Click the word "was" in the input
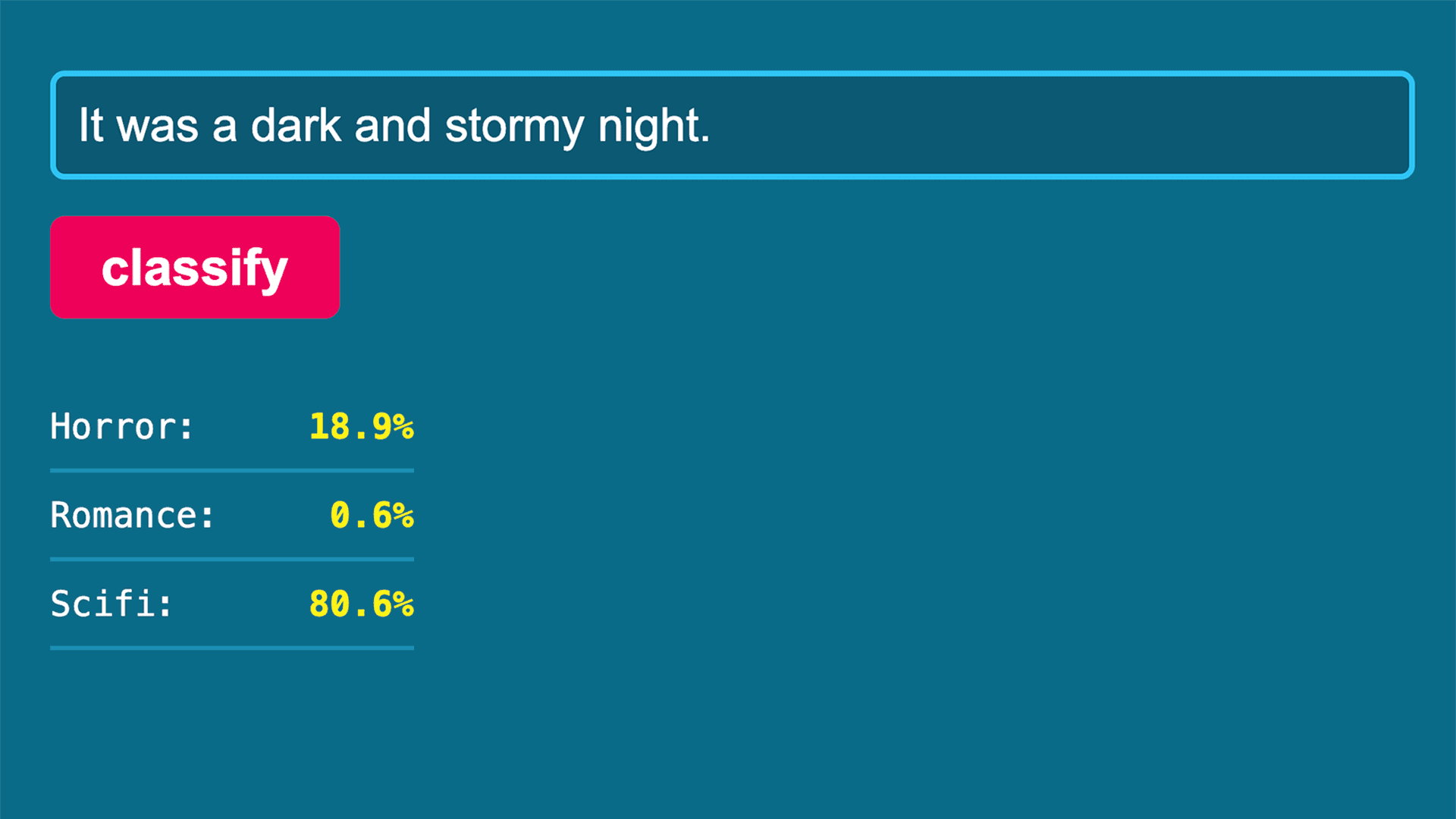Viewport: 1456px width, 819px height. pos(157,126)
